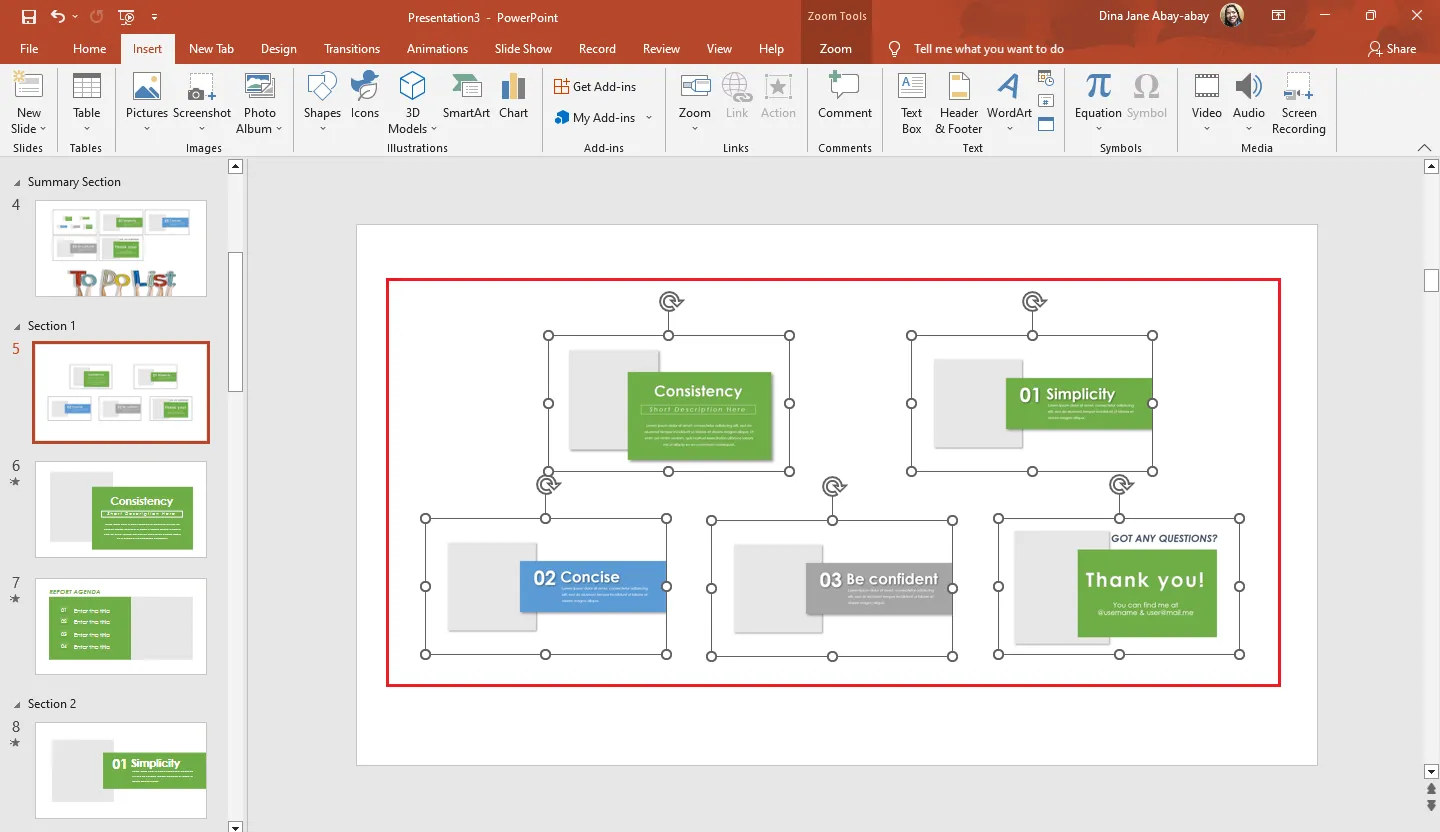Click the Save icon in Quick Access Toolbar
1440x832 pixels.
[29, 17]
